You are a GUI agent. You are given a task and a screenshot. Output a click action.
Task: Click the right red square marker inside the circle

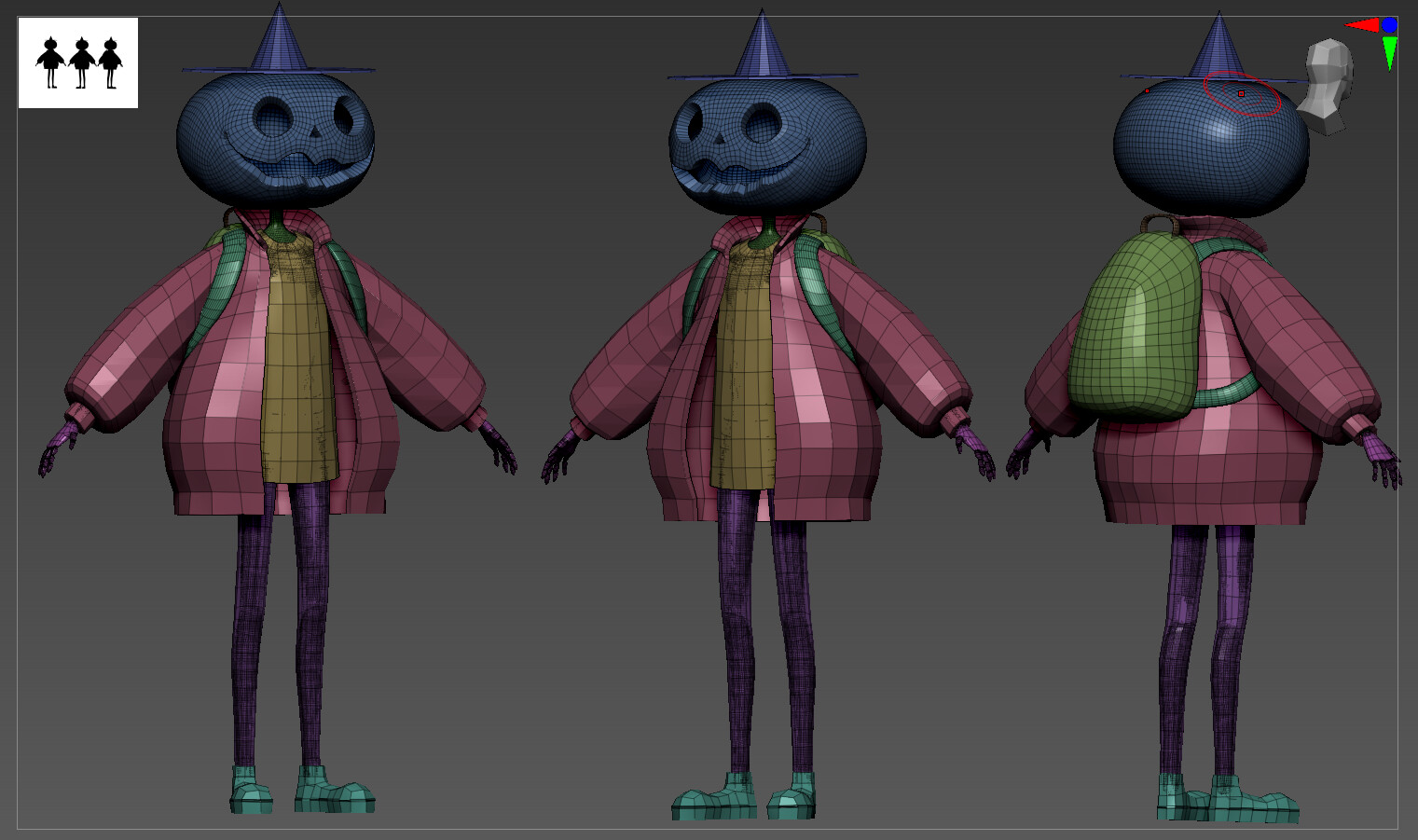[1241, 93]
